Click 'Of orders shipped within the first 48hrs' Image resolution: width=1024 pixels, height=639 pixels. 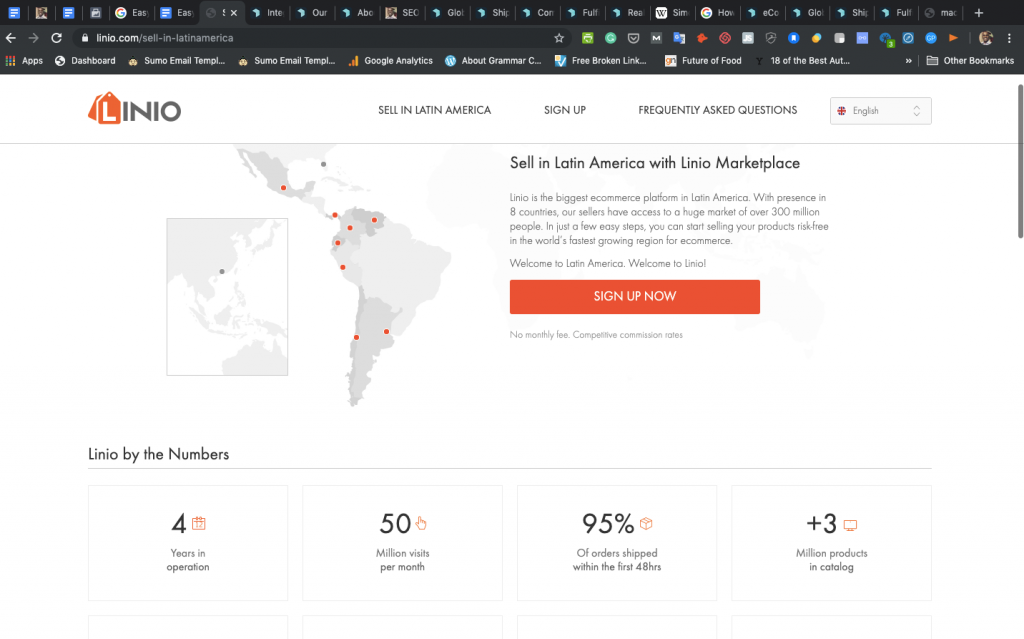[x=617, y=560]
